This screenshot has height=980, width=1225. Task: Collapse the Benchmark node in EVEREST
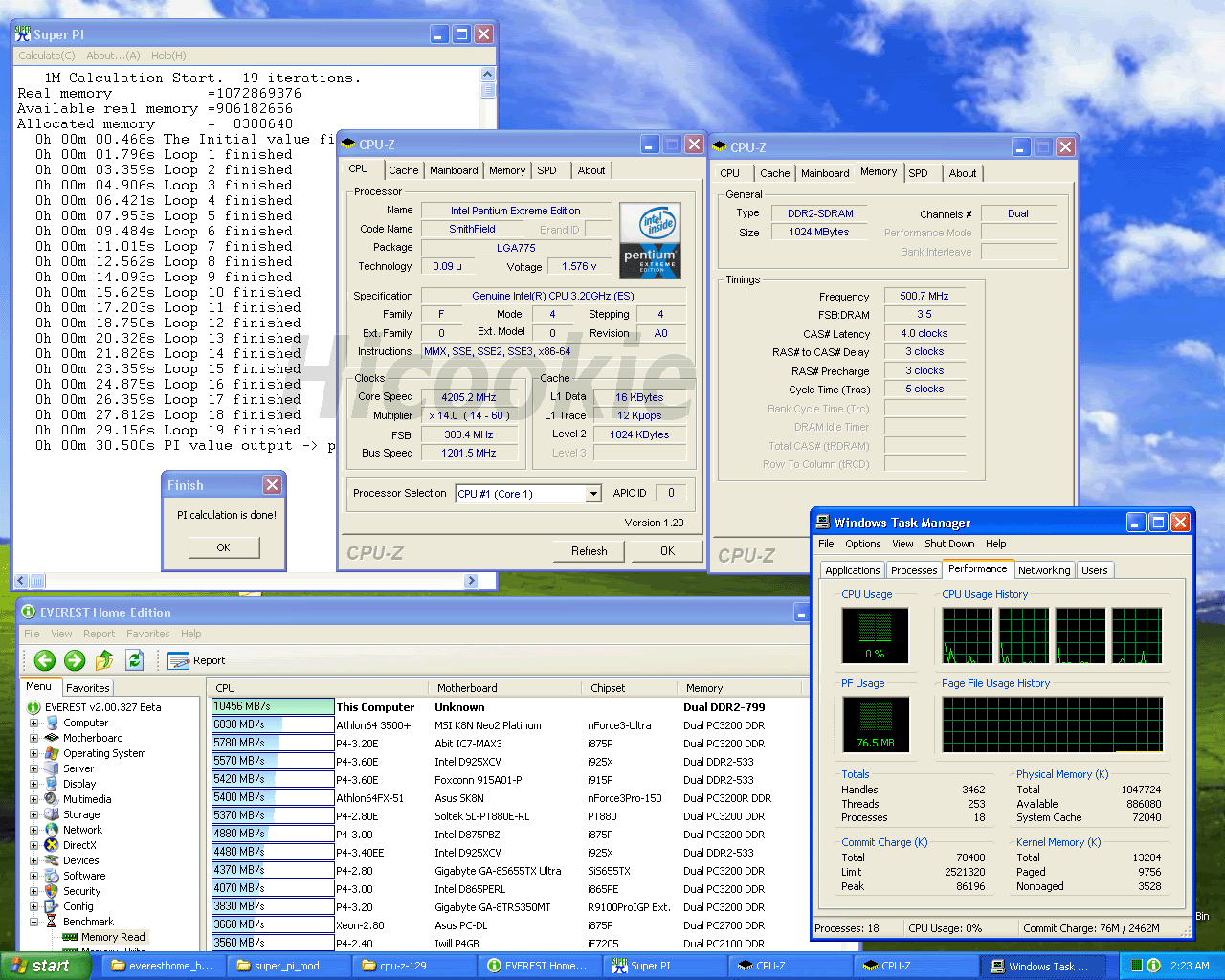pyautogui.click(x=33, y=922)
